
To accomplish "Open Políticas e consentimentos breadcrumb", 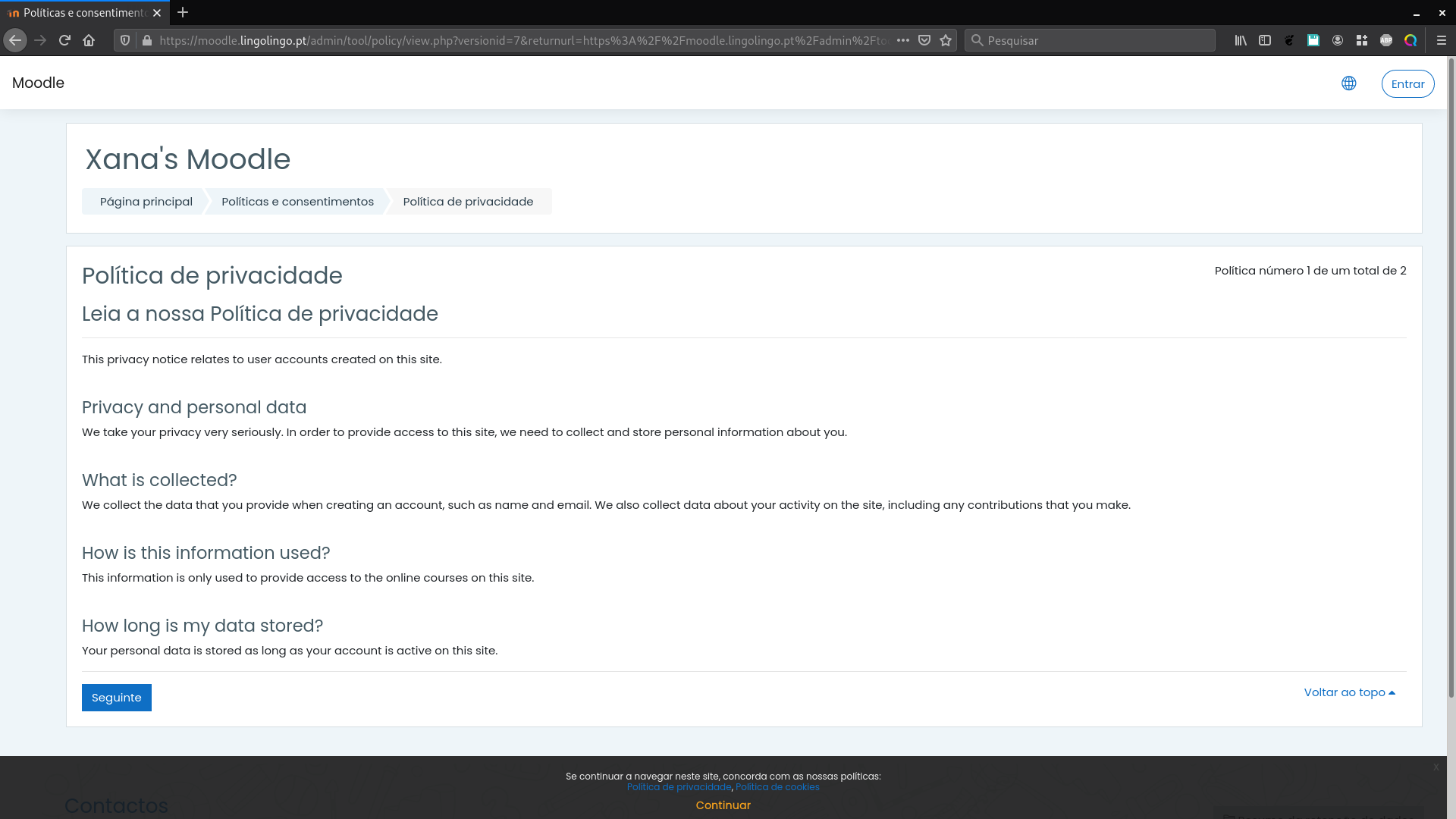I will 297,202.
